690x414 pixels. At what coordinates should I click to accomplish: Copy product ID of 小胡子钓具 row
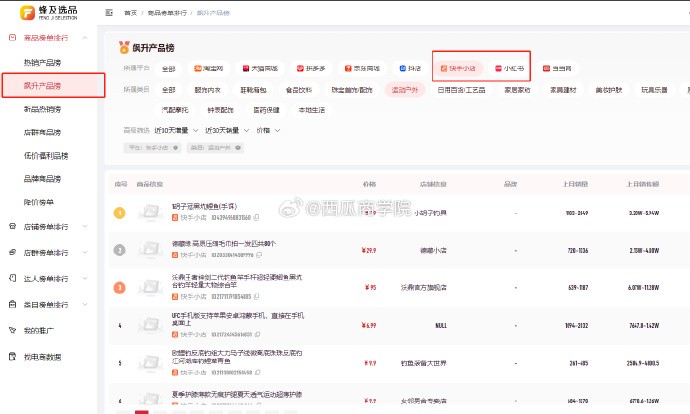tap(256, 217)
